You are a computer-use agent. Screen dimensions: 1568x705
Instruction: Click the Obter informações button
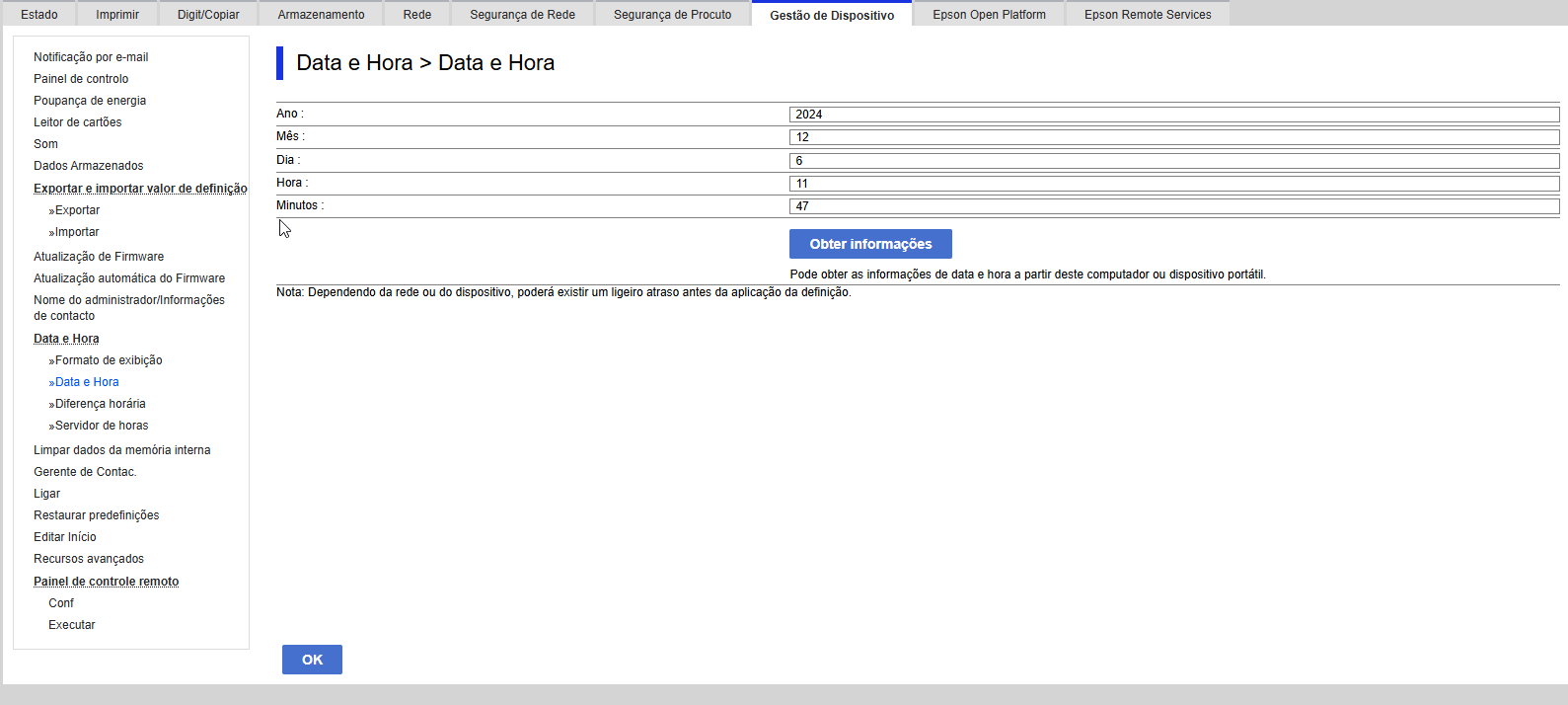click(x=870, y=244)
